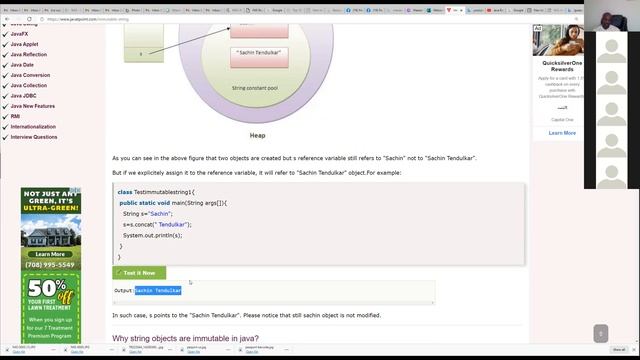Open the Java Applet sidebar link
640x360 pixels.
click(x=24, y=44)
